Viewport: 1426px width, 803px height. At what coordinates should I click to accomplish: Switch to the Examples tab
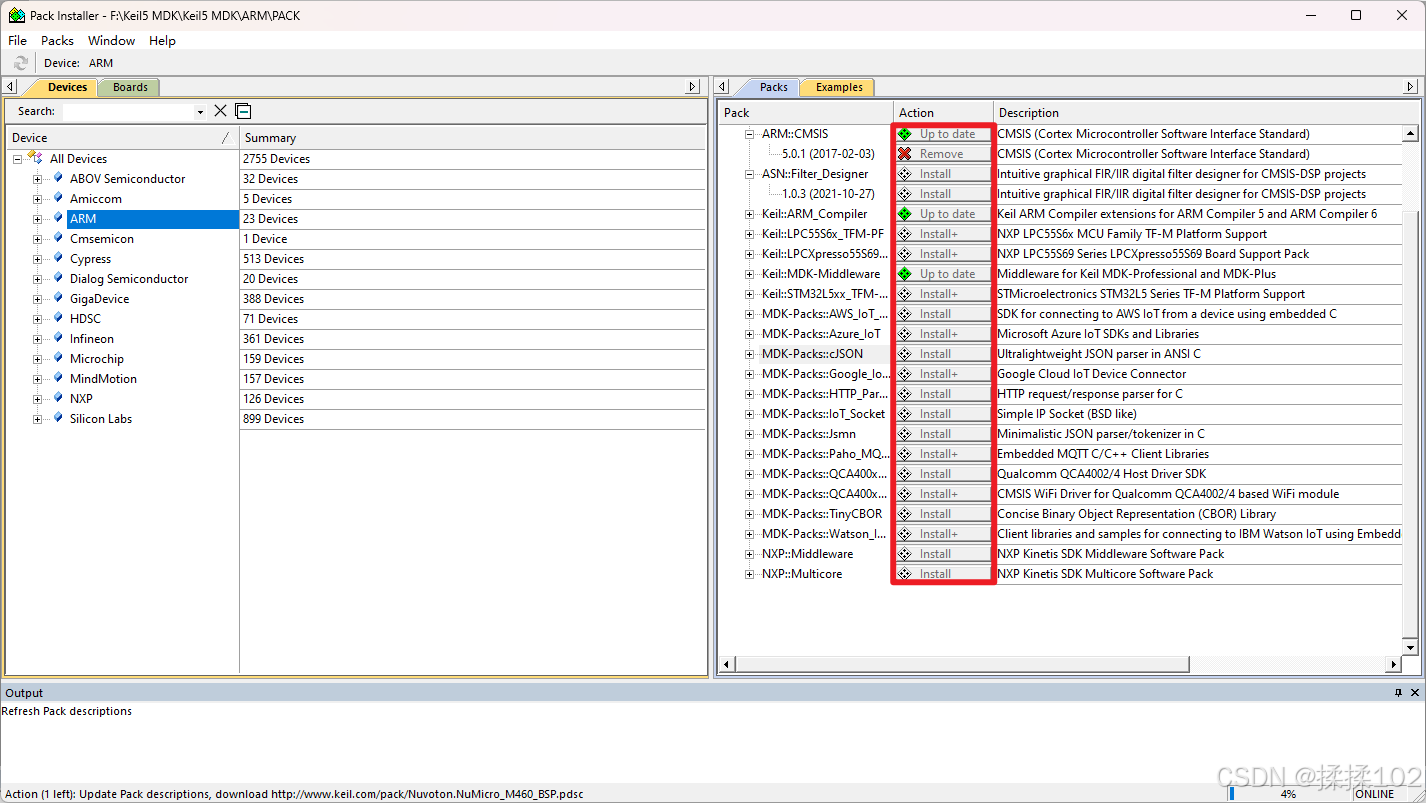click(x=839, y=87)
